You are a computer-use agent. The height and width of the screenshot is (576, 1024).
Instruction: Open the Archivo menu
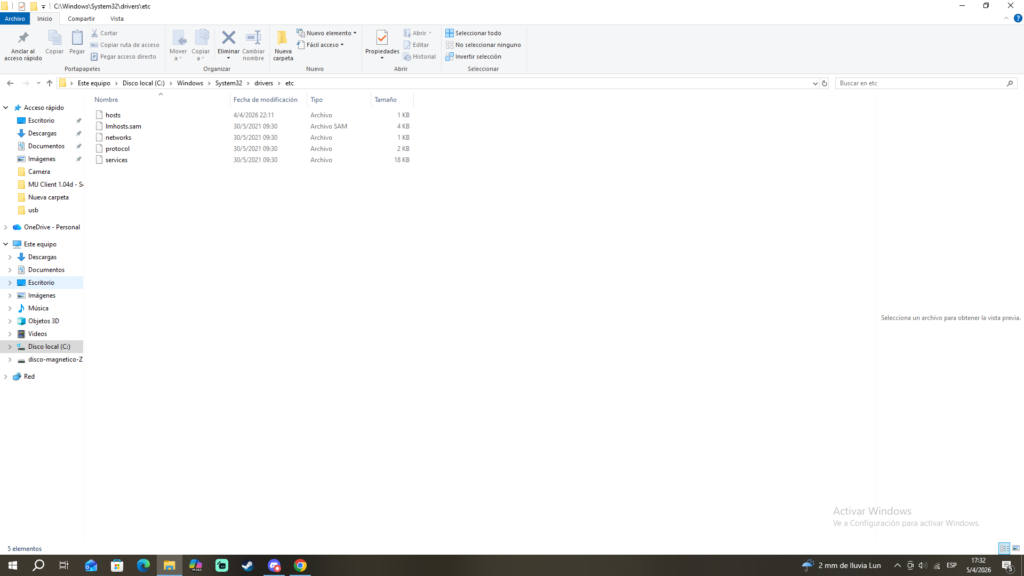tap(15, 19)
